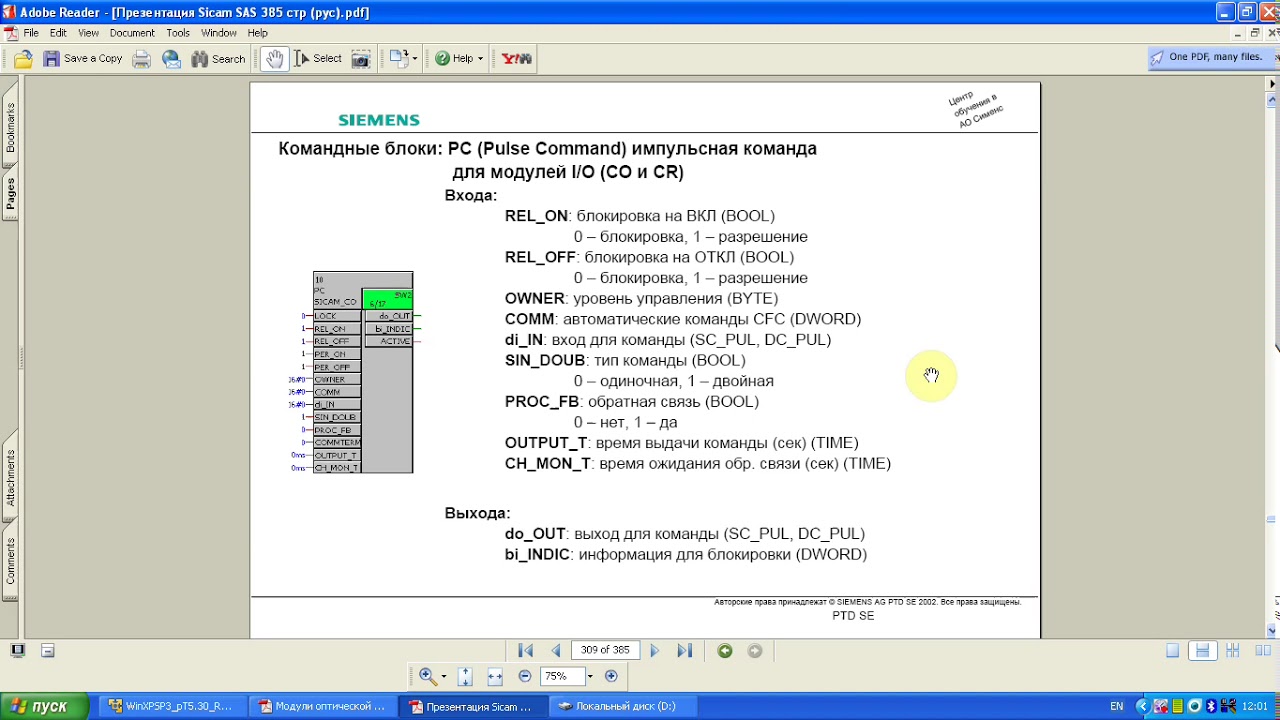Select the Snapshot camera tool
Image resolution: width=1280 pixels, height=720 pixels.
pos(361,59)
